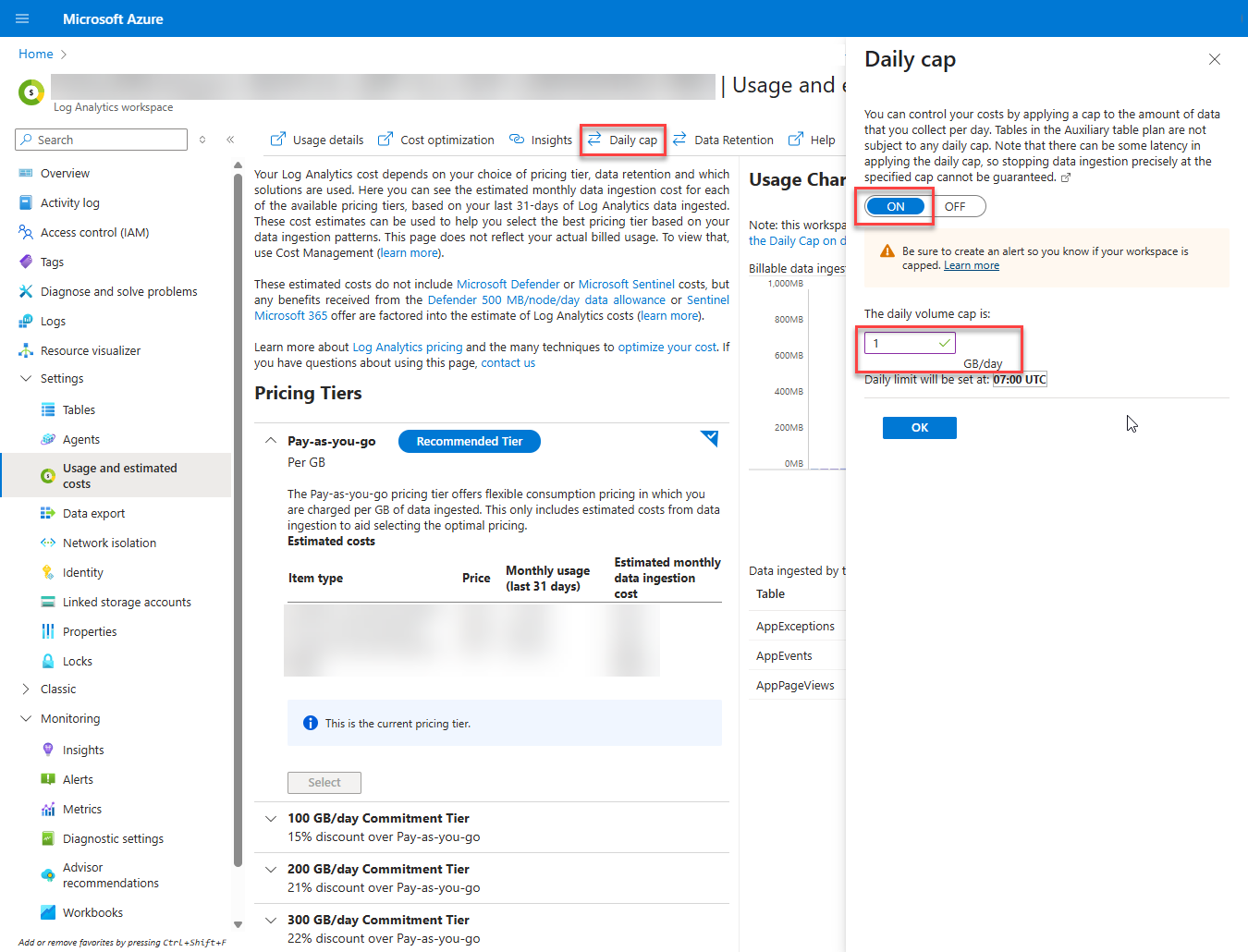Collapse the Pay-as-you-go tier
This screenshot has width=1248, height=952.
(271, 441)
